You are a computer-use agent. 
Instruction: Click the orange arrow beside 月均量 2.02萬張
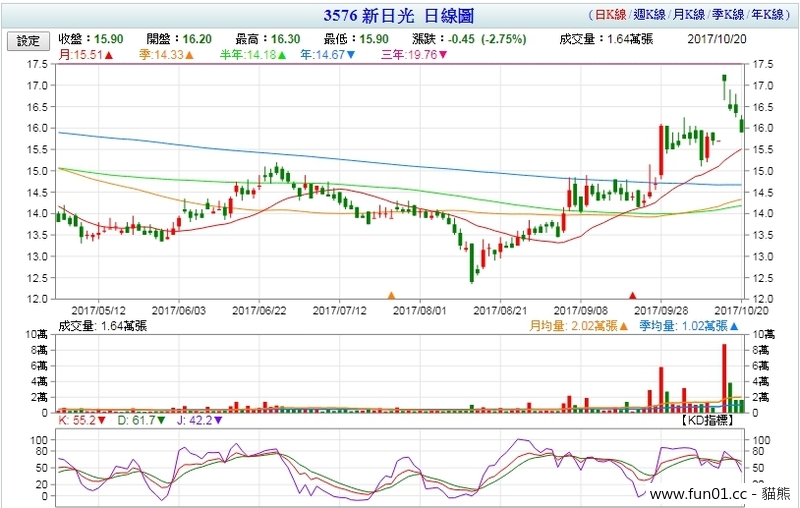coord(624,325)
